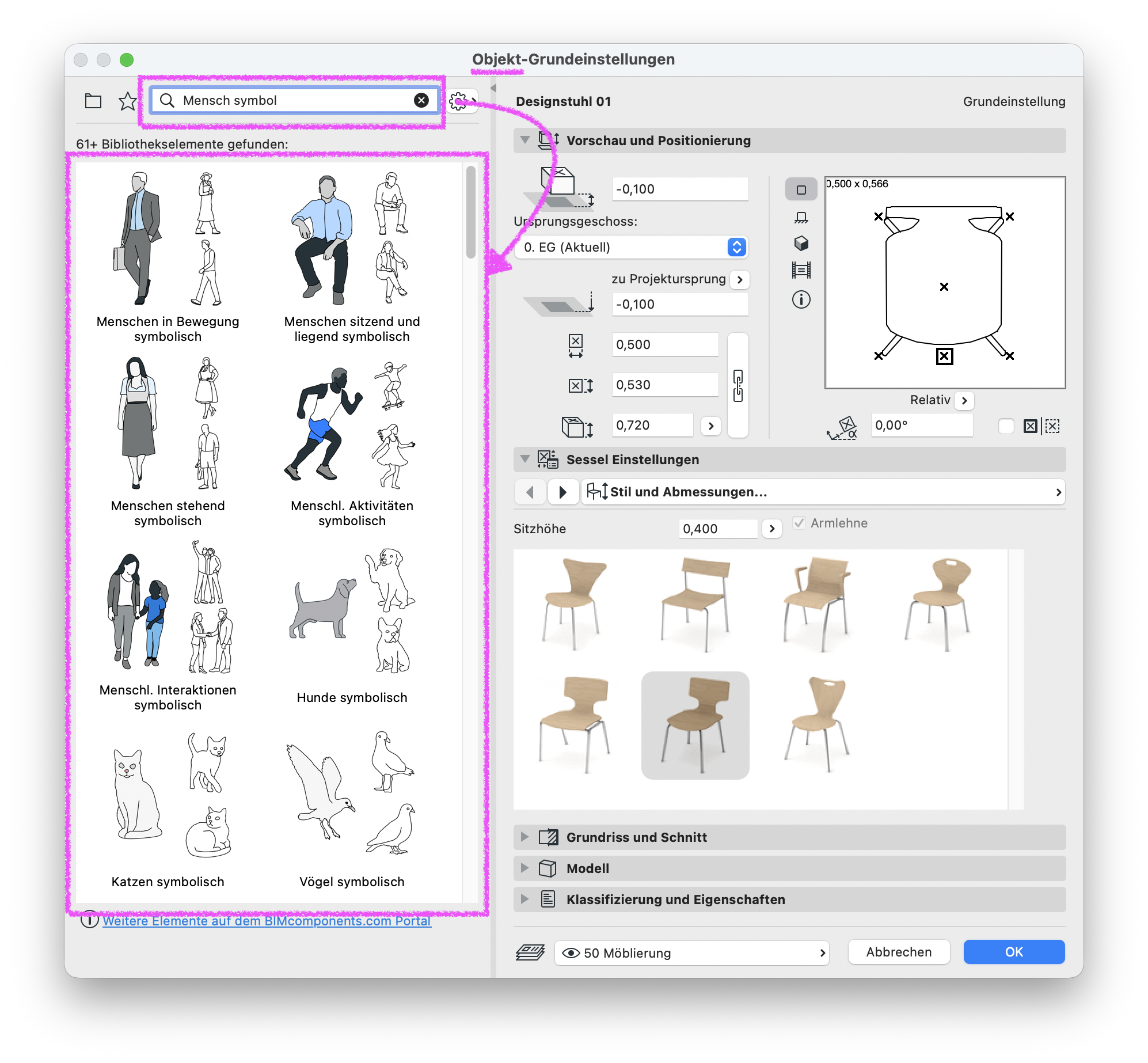This screenshot has height=1063, width=1148.
Task: Switch preview to 3D shaded view
Action: pos(801,244)
